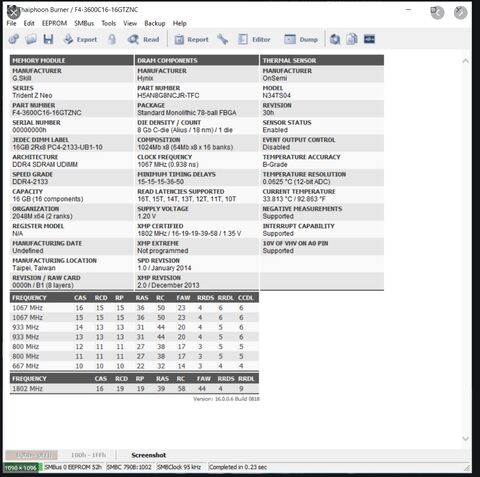Click the OnSemi thermal sensor manufacturer
This screenshot has height=477, width=480.
[x=275, y=78]
